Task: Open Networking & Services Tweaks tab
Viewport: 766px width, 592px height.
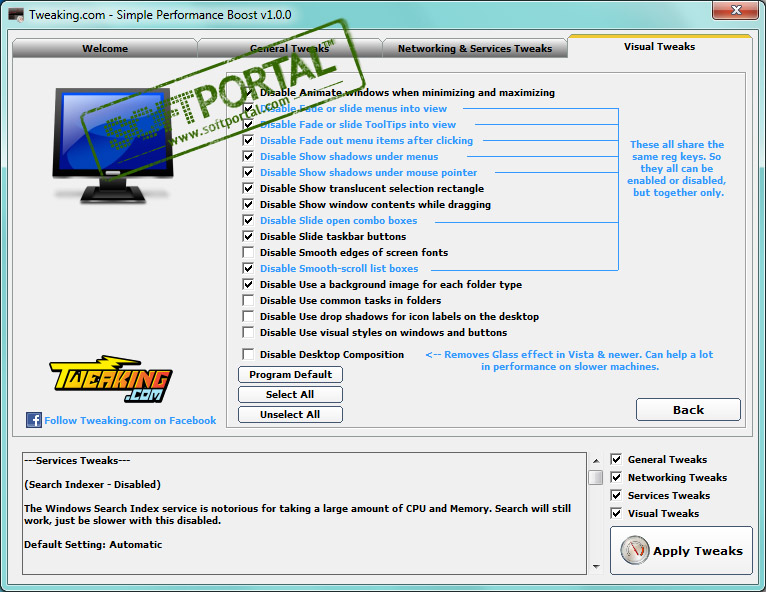Action: (x=475, y=48)
